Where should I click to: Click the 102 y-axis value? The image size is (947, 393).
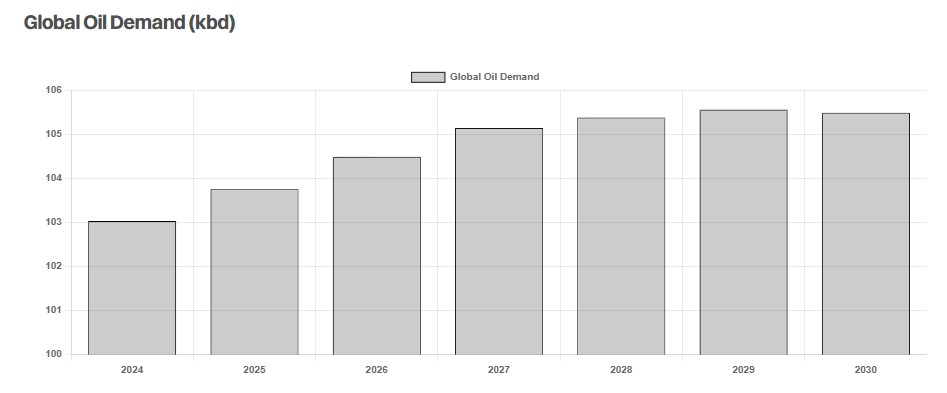point(54,266)
